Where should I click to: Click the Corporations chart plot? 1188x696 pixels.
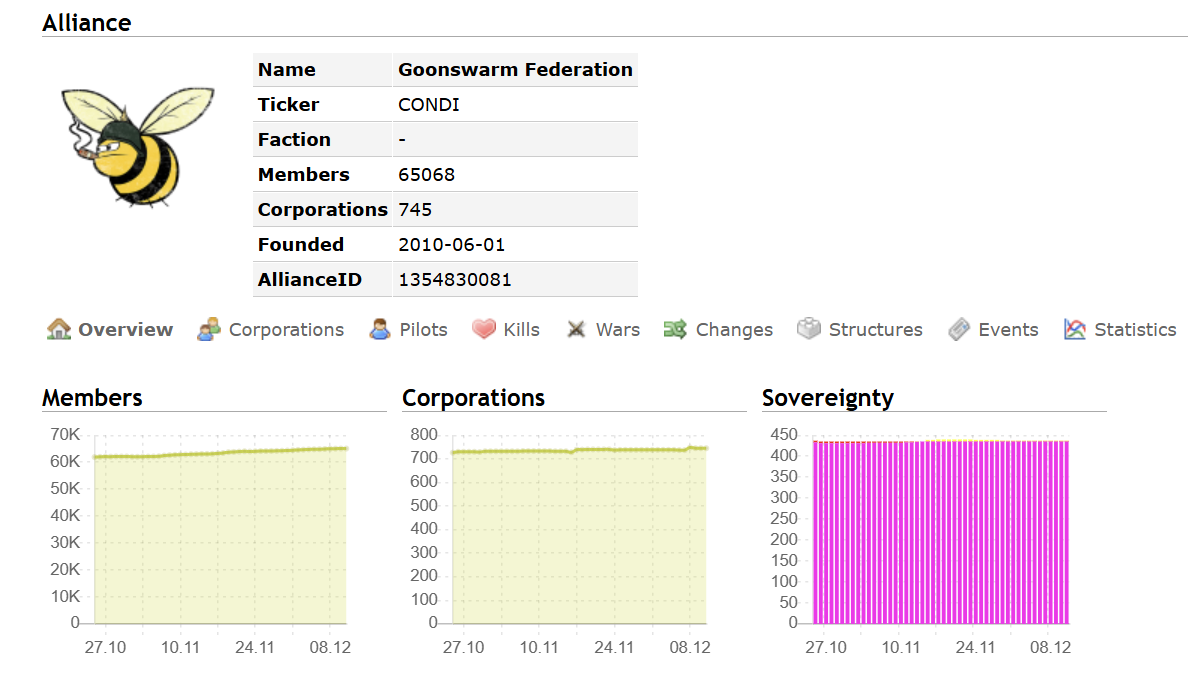[x=580, y=540]
